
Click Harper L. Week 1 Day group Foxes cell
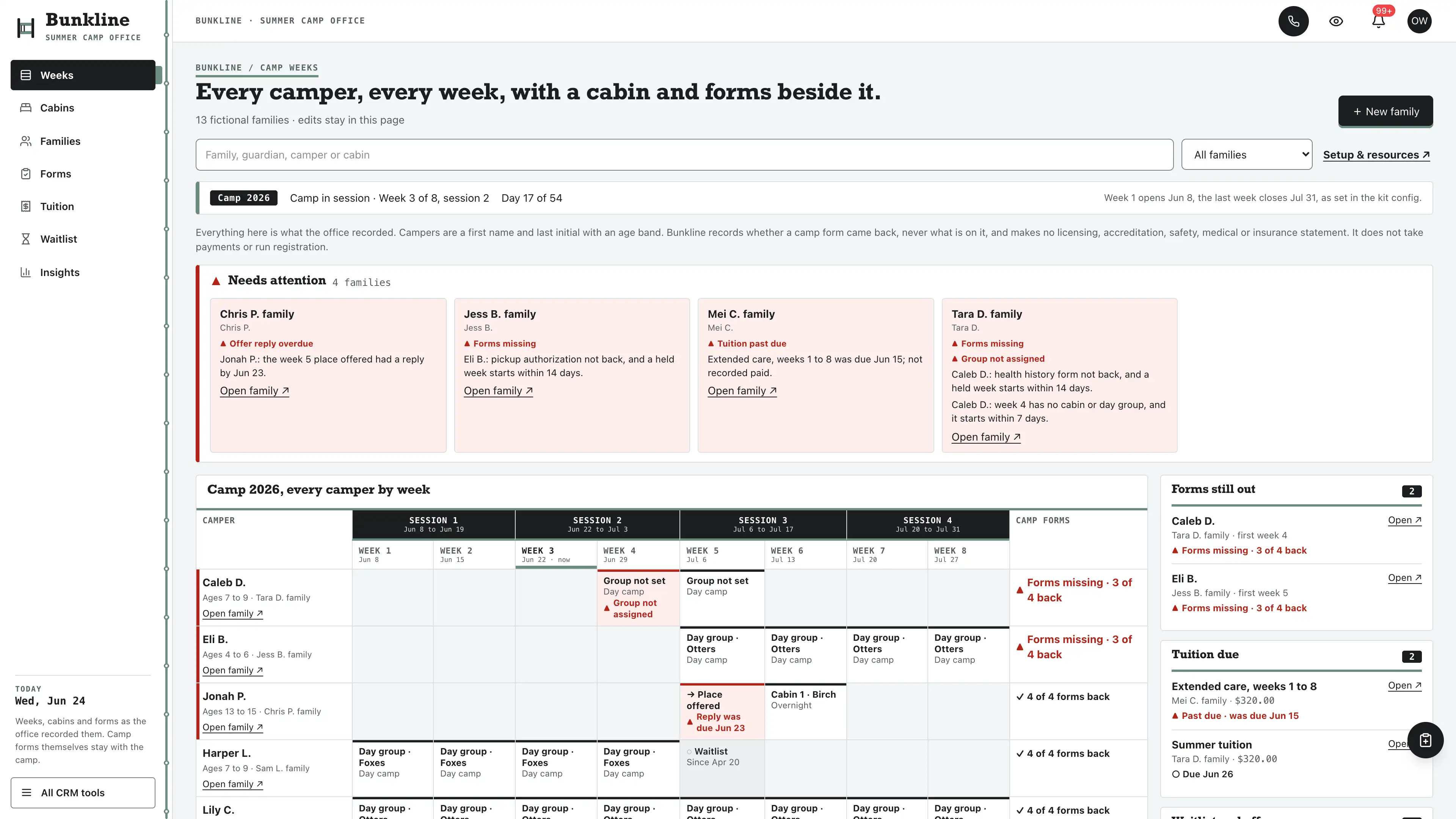pyautogui.click(x=393, y=768)
